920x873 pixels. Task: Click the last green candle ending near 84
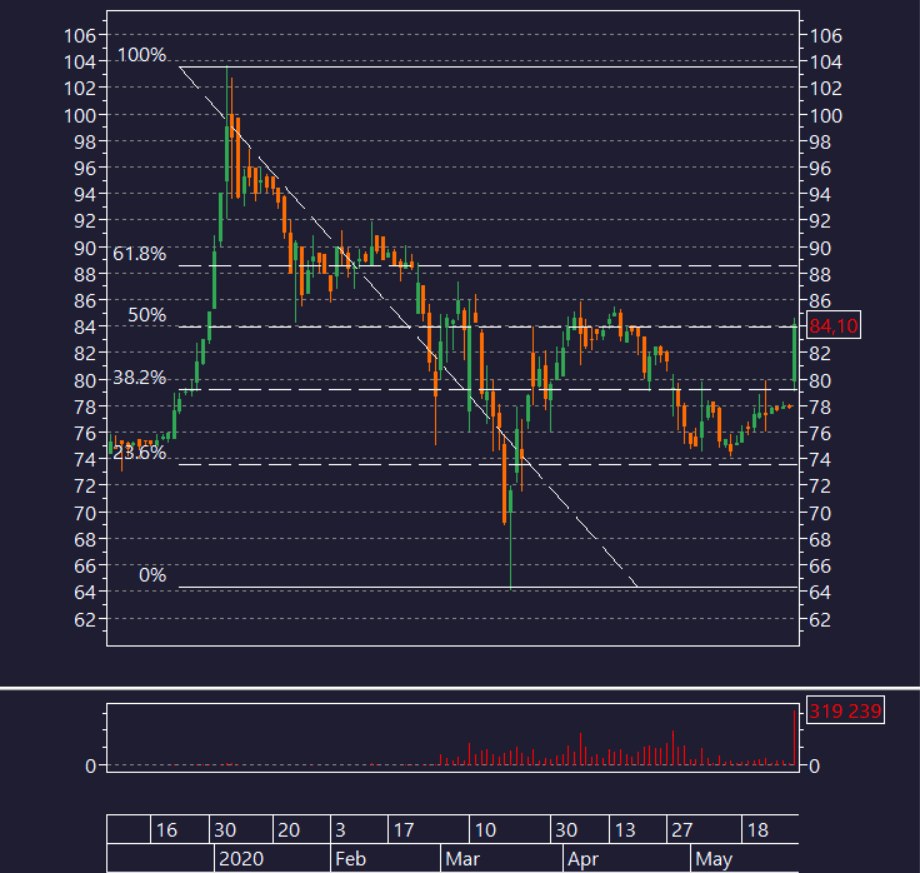(x=794, y=354)
